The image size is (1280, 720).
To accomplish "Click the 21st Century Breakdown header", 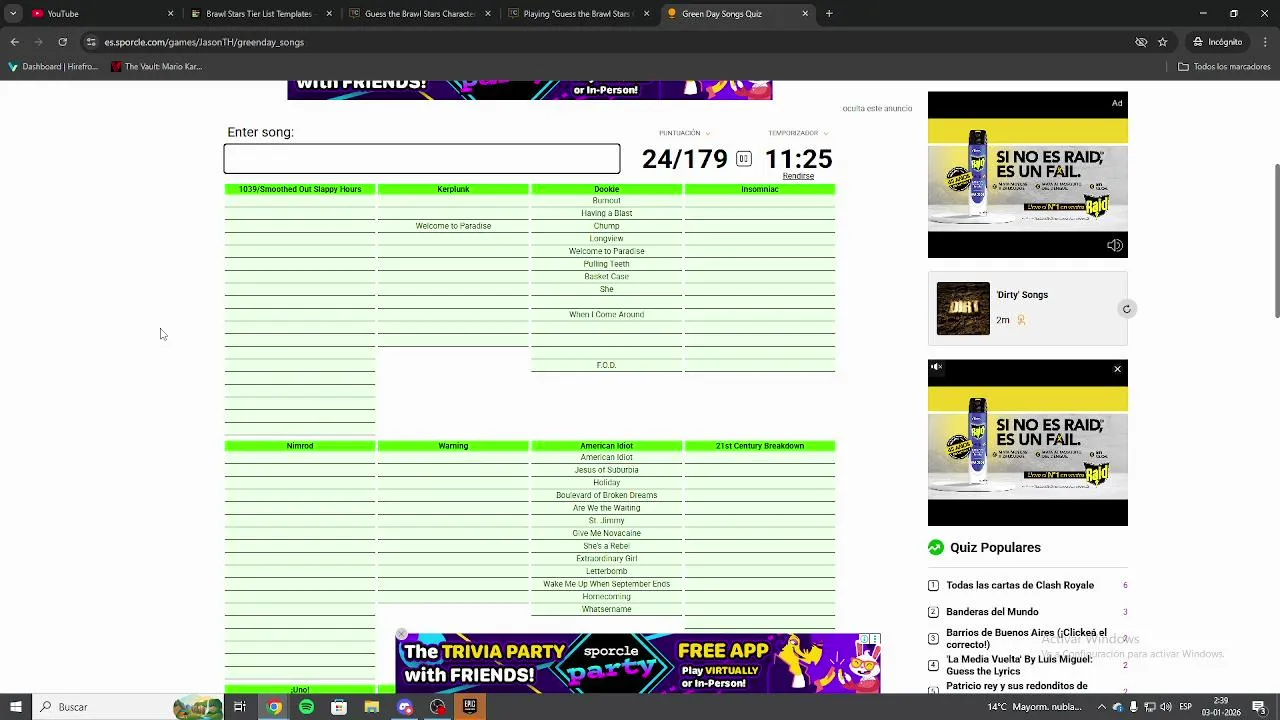I will 760,446.
